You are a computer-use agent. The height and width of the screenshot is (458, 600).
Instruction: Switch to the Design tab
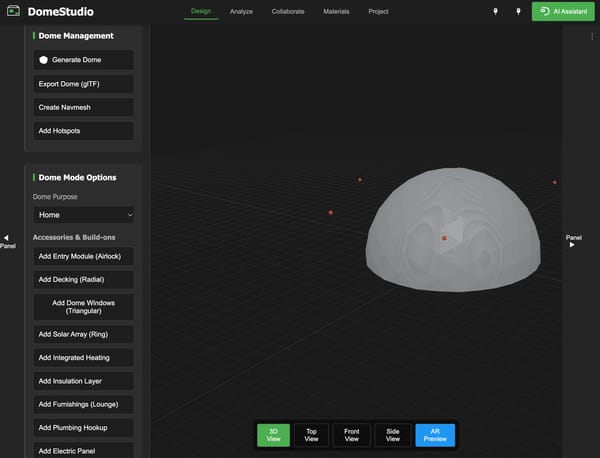click(201, 11)
